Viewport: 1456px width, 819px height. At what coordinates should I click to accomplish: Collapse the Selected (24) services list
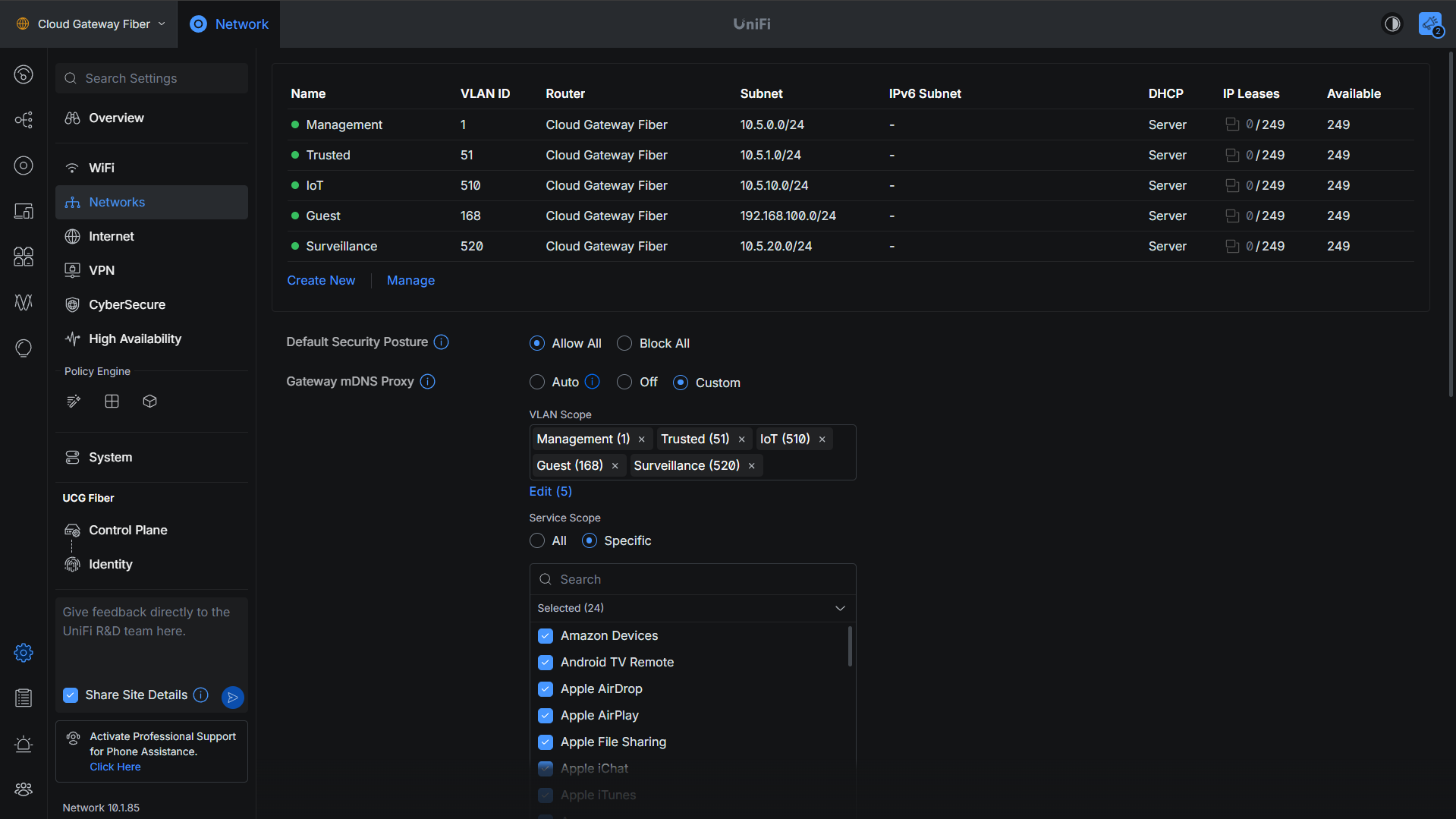coord(840,608)
